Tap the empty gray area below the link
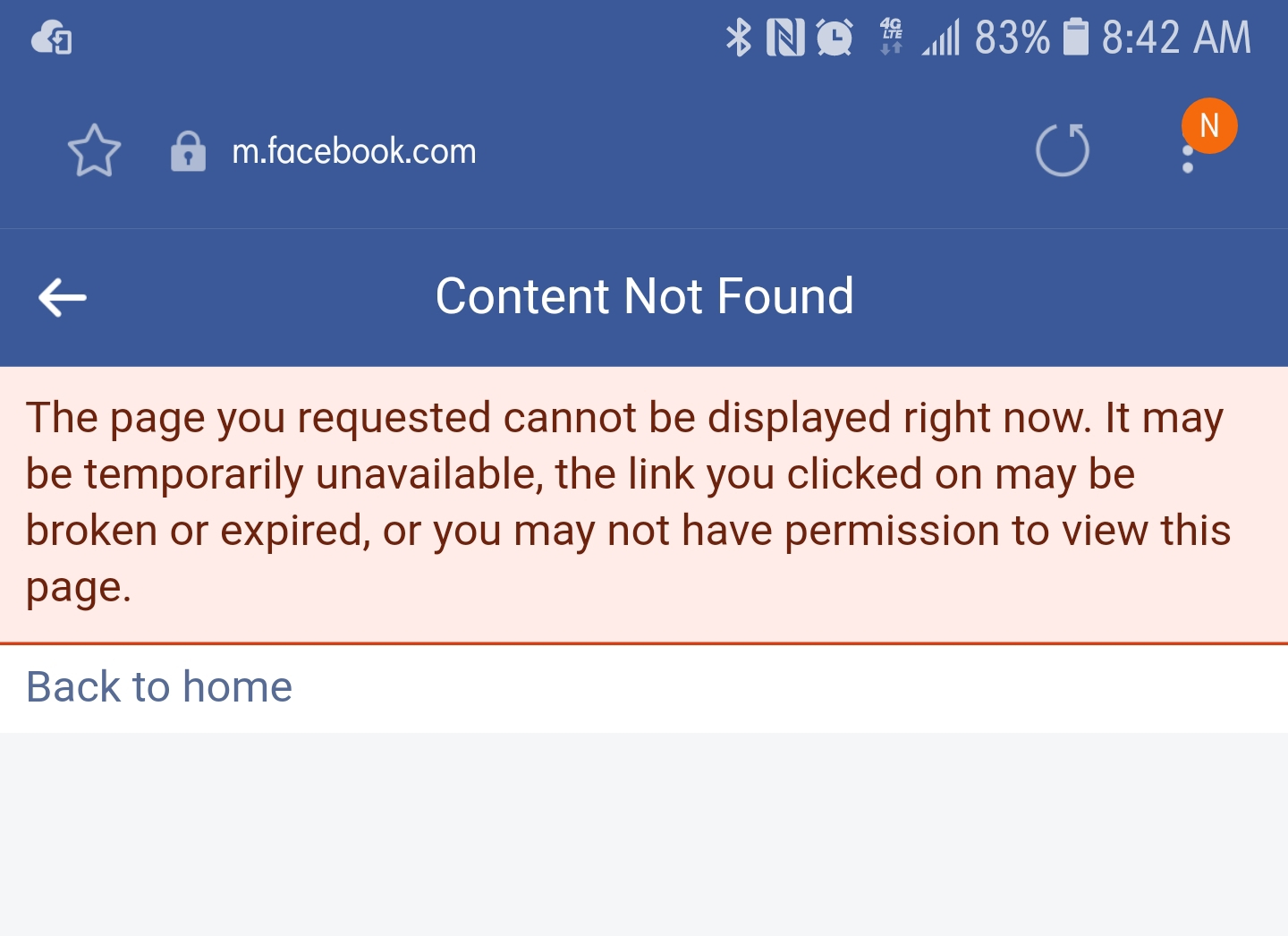Viewport: 1288px width, 936px height. (644, 834)
